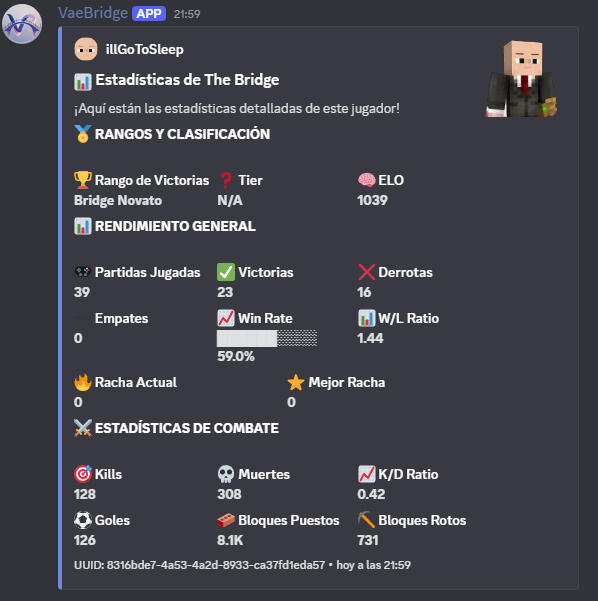Image resolution: width=598 pixels, height=601 pixels.
Task: Open the Minecraft skin thumbnail image
Action: tap(521, 79)
